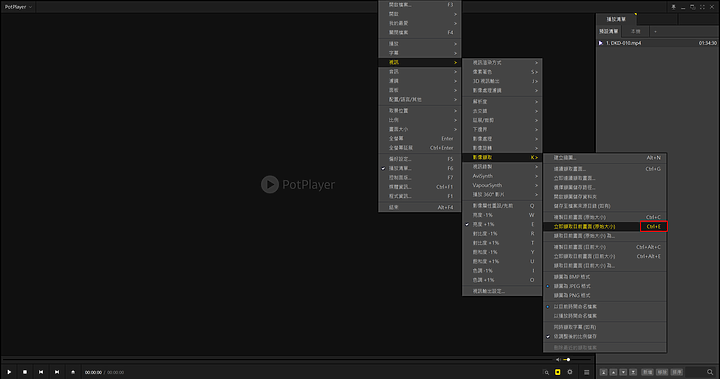Switch to the 本機 sub-tab
This screenshot has width=720, height=379.
click(636, 31)
